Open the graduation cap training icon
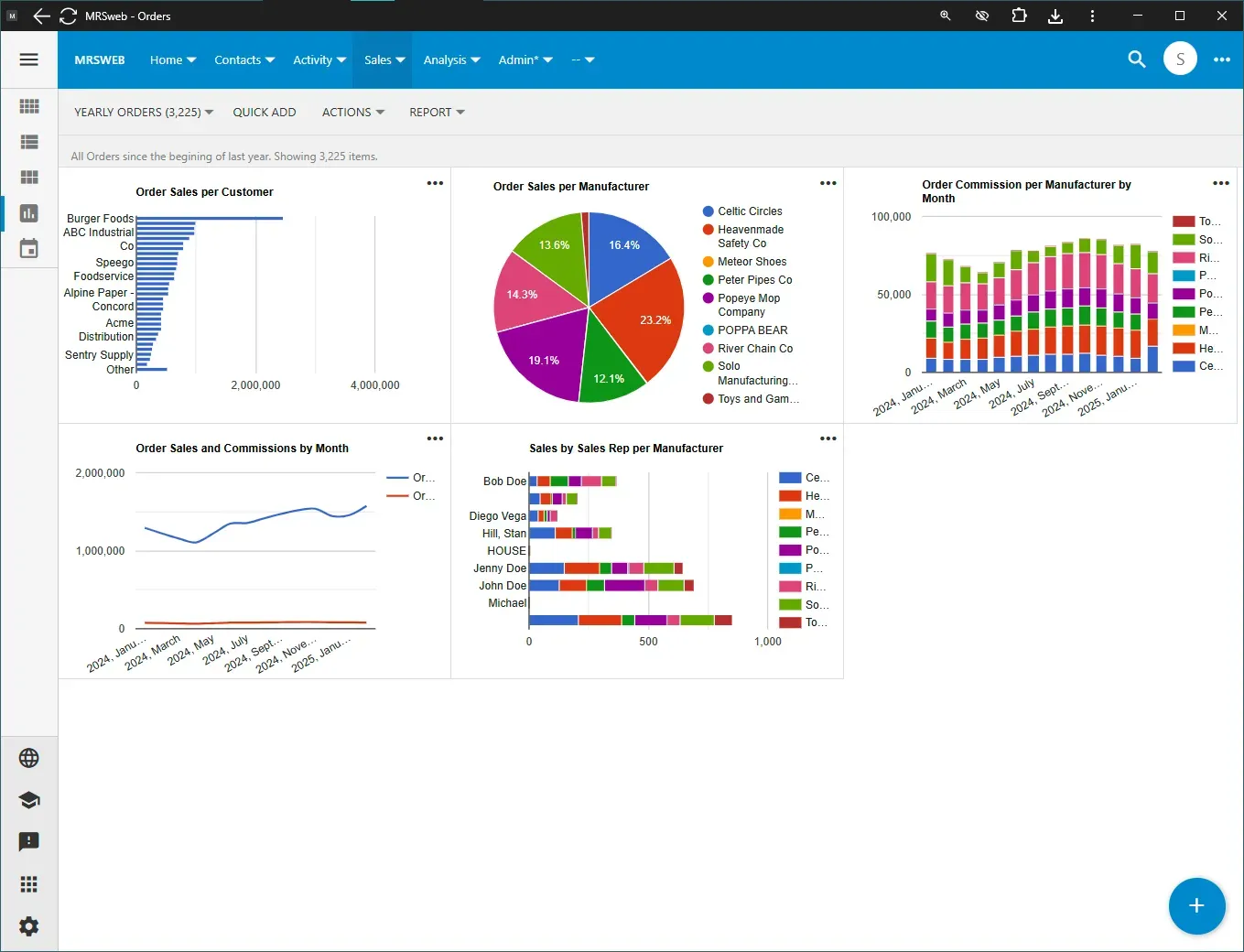The image size is (1244, 952). [29, 800]
